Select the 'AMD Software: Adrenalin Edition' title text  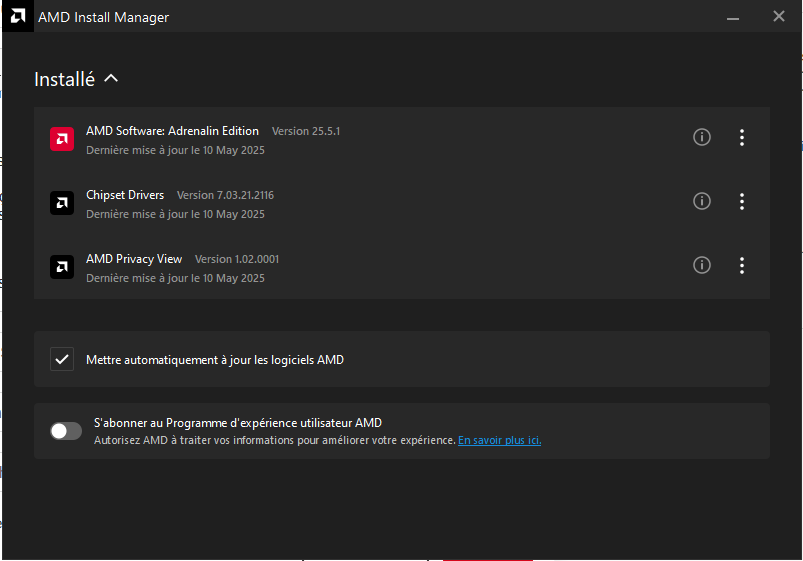pos(172,131)
